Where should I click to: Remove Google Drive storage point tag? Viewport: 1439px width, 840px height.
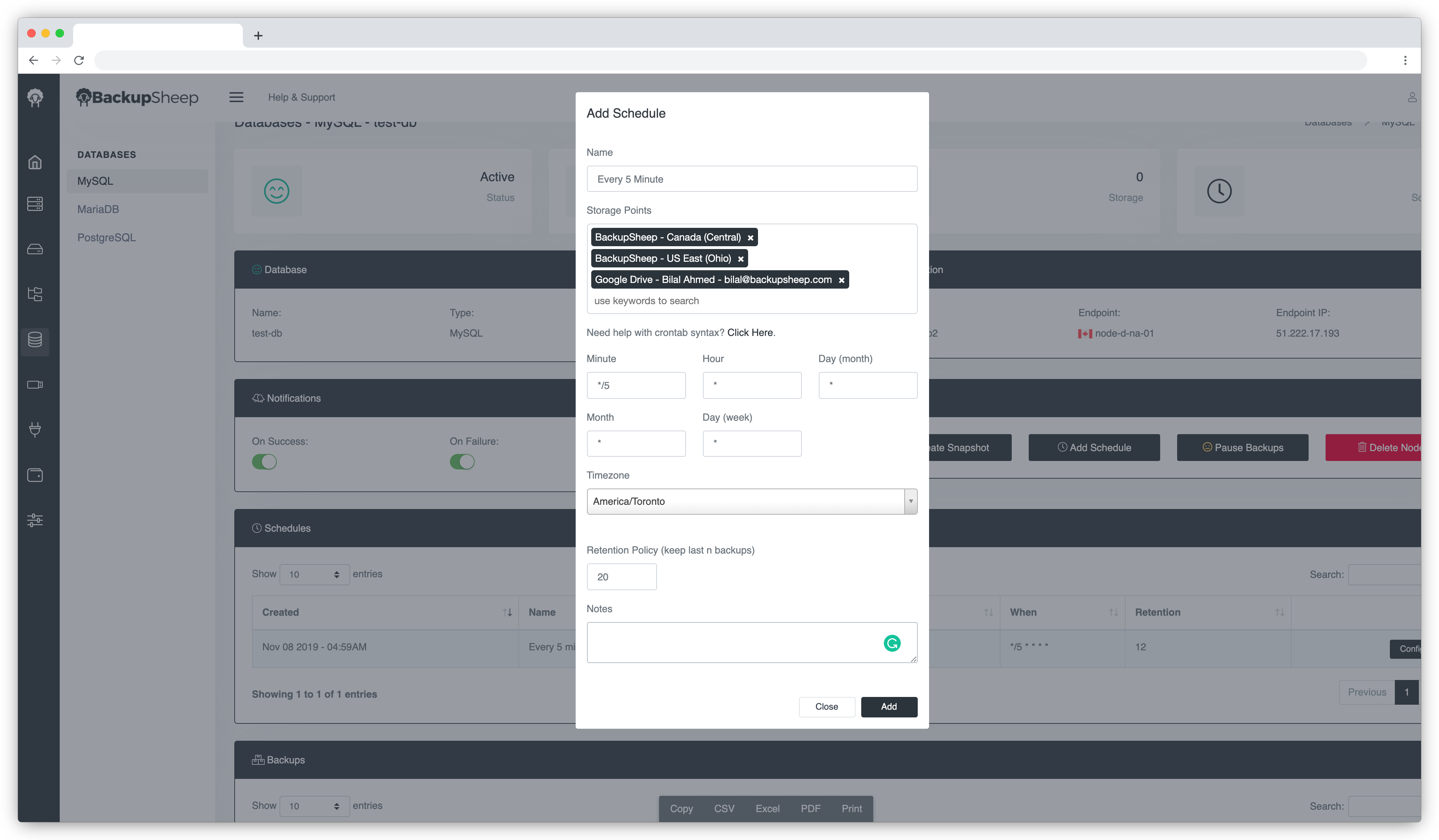(x=841, y=280)
